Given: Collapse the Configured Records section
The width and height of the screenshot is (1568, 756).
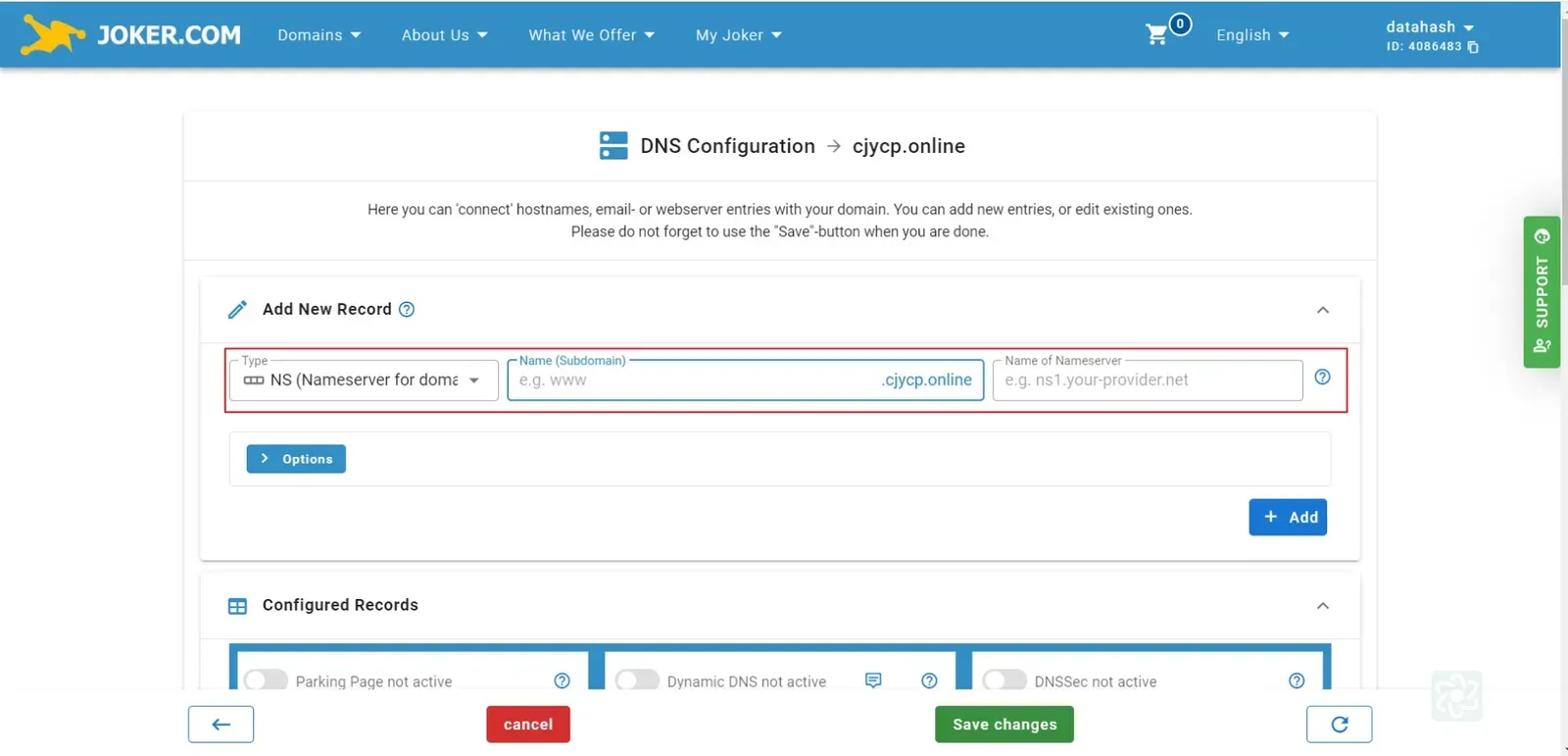Looking at the screenshot, I should click(1323, 606).
